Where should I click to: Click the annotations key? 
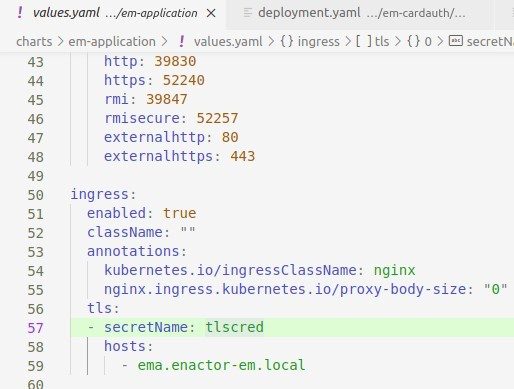coord(133,251)
